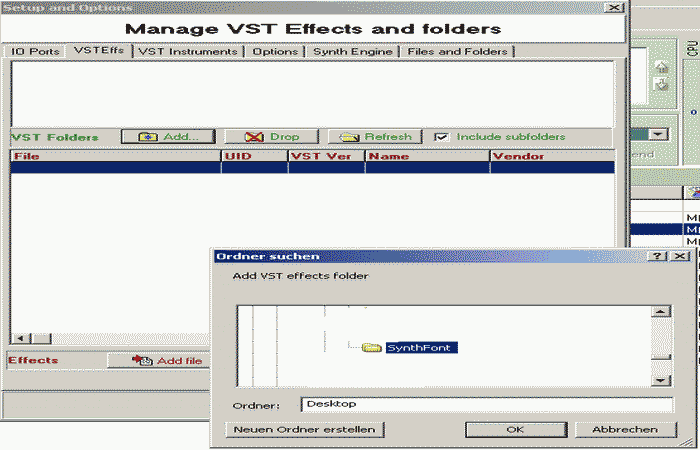Screen dimensions: 700x450
Task: Click Neuen Ordner erstellen button
Action: coord(304,429)
